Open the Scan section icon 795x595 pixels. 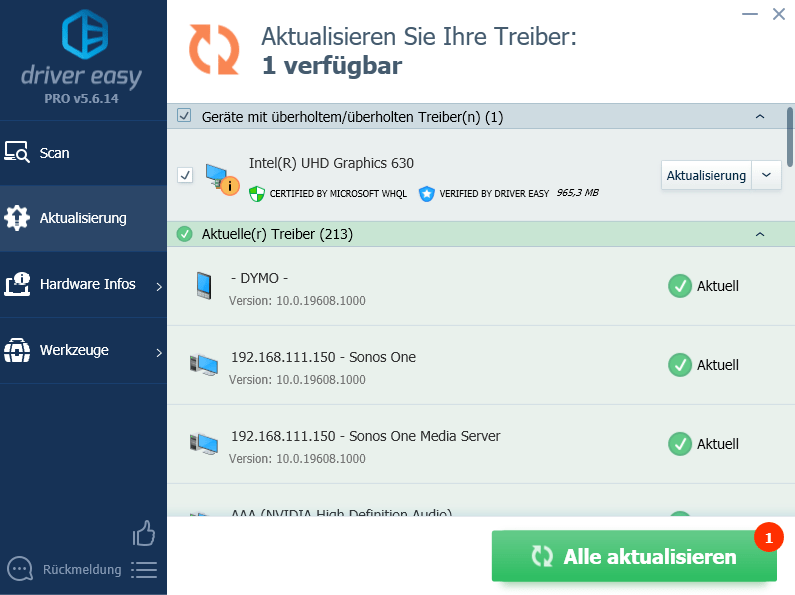coord(17,152)
